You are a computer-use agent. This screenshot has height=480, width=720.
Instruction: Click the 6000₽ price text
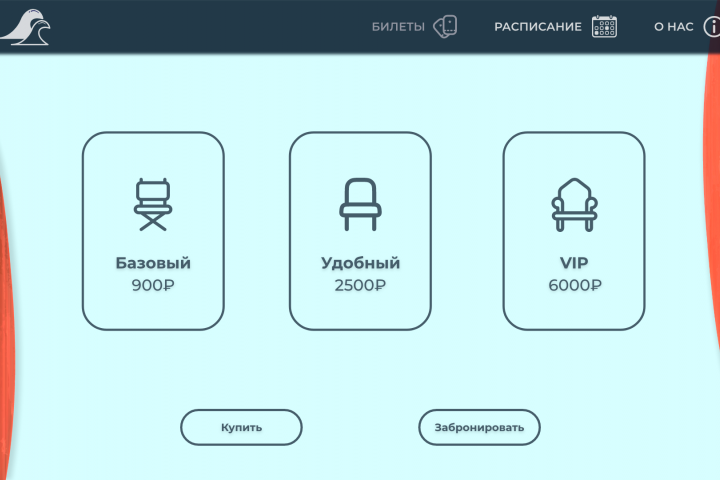click(x=575, y=285)
